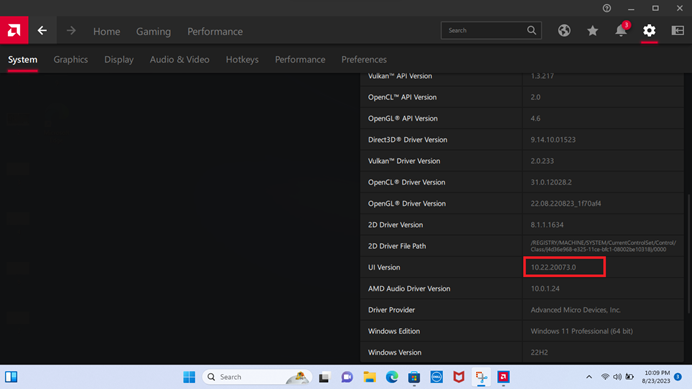Open Windows widgets icon in taskbar

point(11,377)
